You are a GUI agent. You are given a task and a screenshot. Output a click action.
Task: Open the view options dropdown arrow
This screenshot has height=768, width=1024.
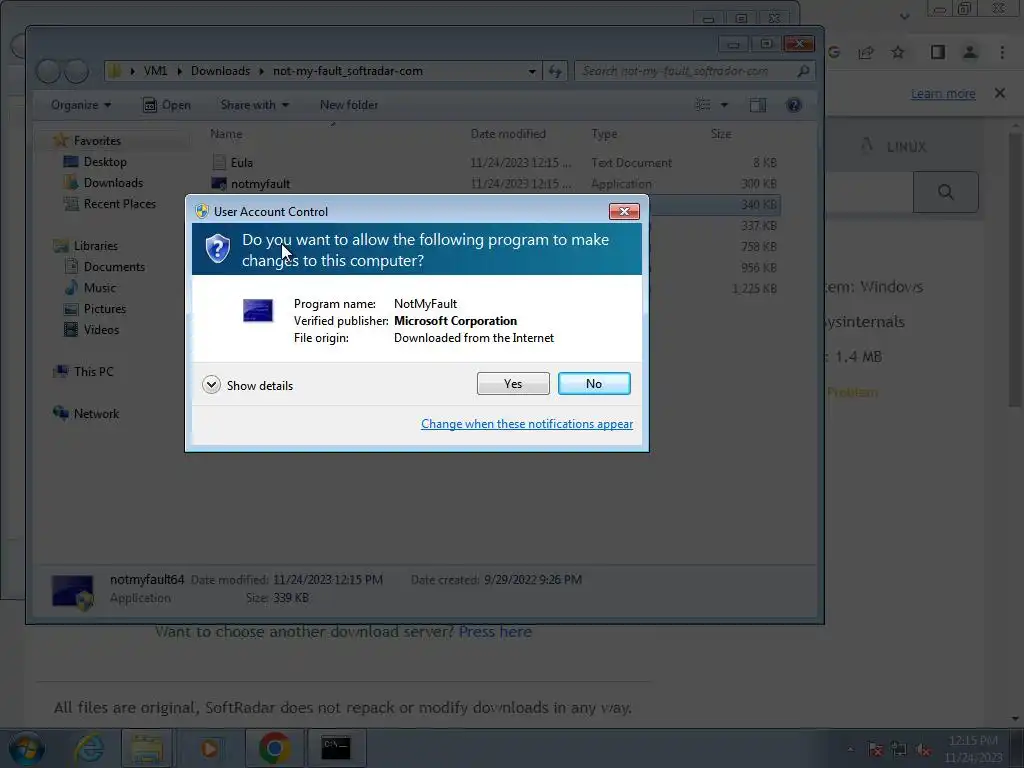tap(724, 105)
